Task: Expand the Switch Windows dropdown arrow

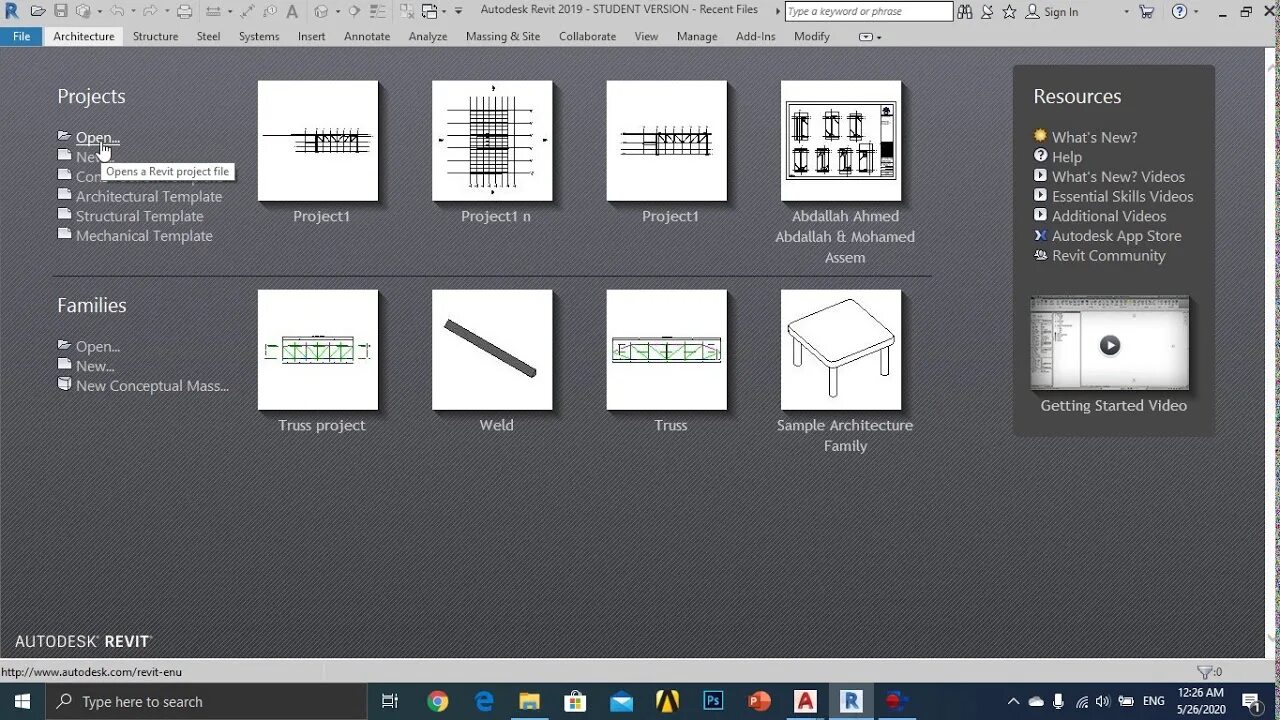Action: [444, 12]
